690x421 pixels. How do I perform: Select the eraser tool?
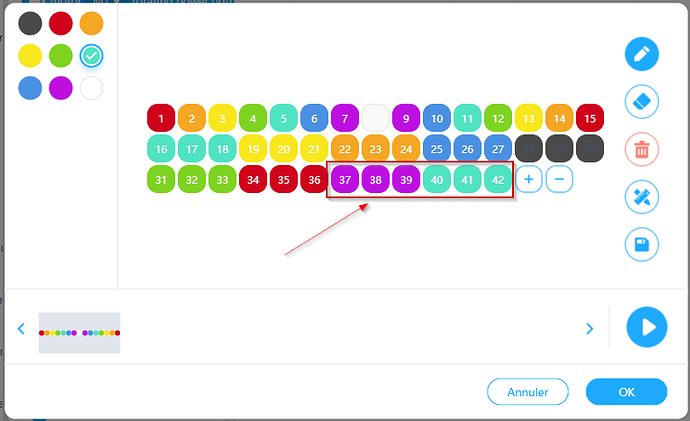[642, 102]
